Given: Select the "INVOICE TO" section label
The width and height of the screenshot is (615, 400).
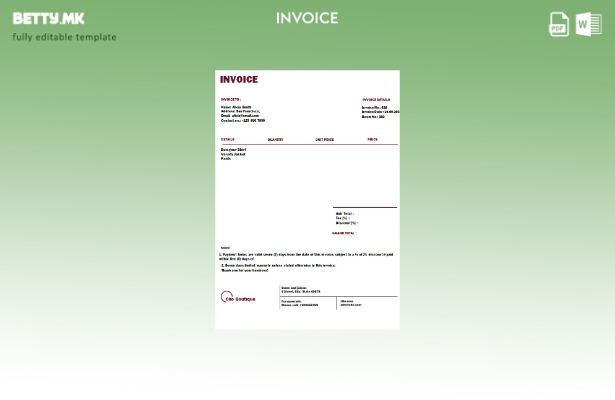Looking at the screenshot, I should [230, 100].
